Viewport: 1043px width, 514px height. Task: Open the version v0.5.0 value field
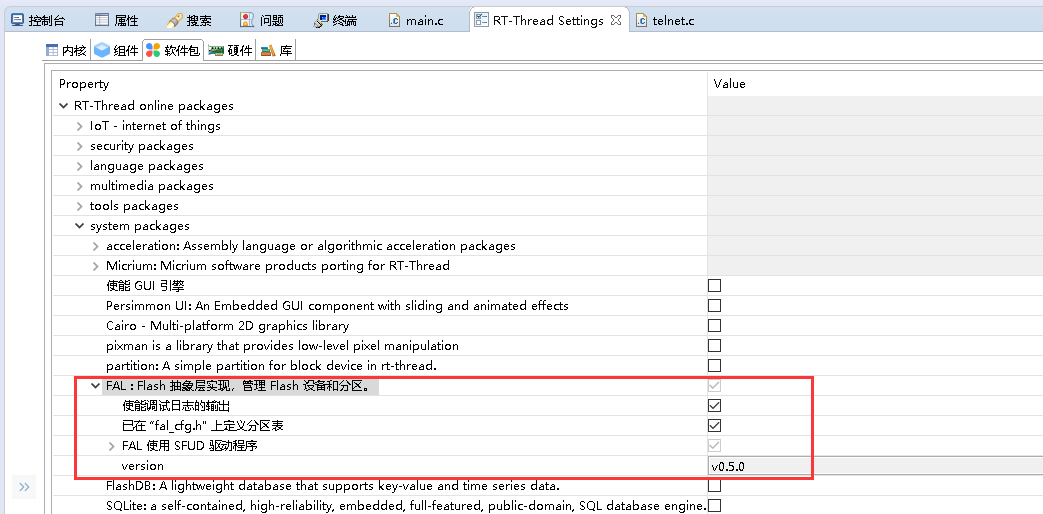point(760,466)
